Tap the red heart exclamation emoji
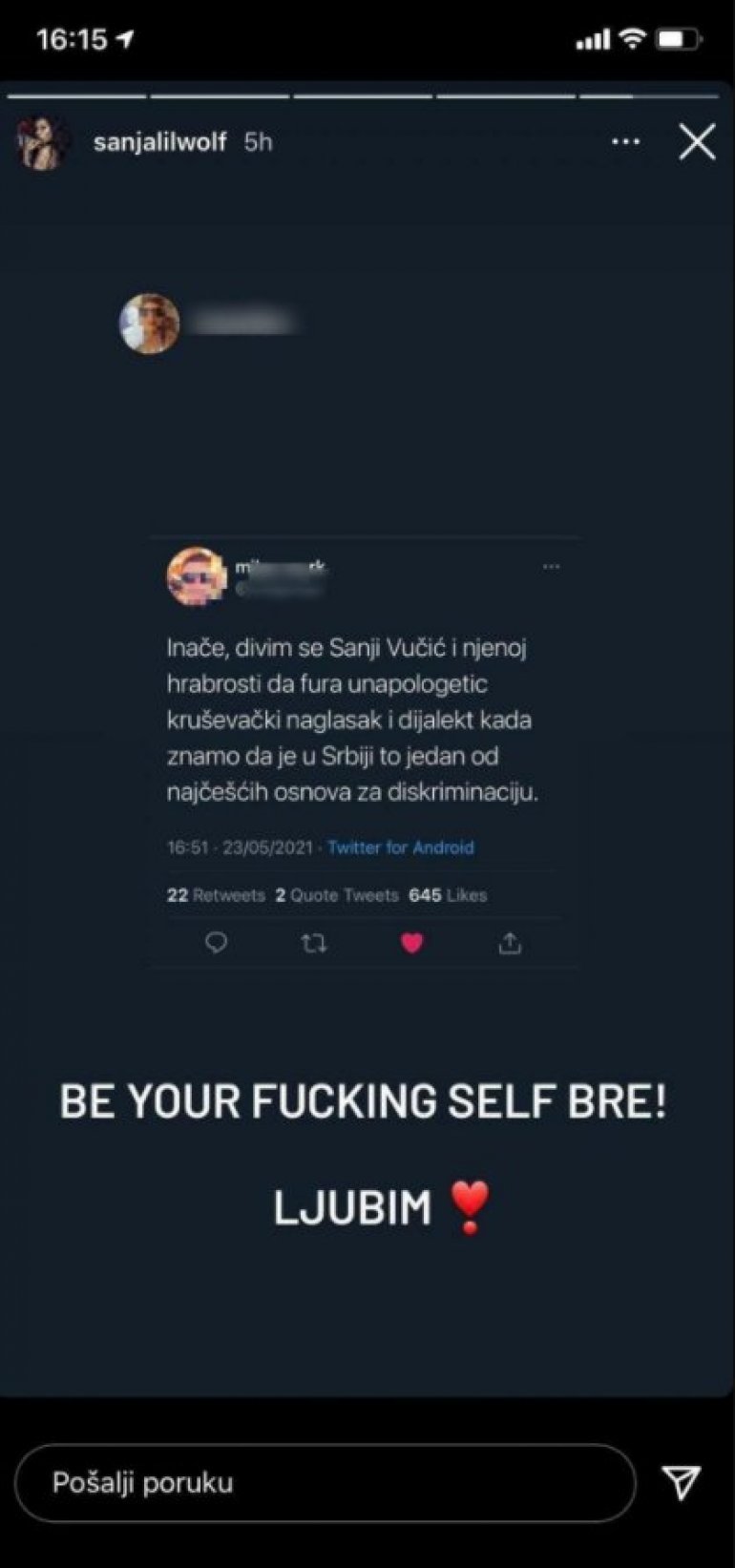The height and width of the screenshot is (1568, 735). point(469,1207)
